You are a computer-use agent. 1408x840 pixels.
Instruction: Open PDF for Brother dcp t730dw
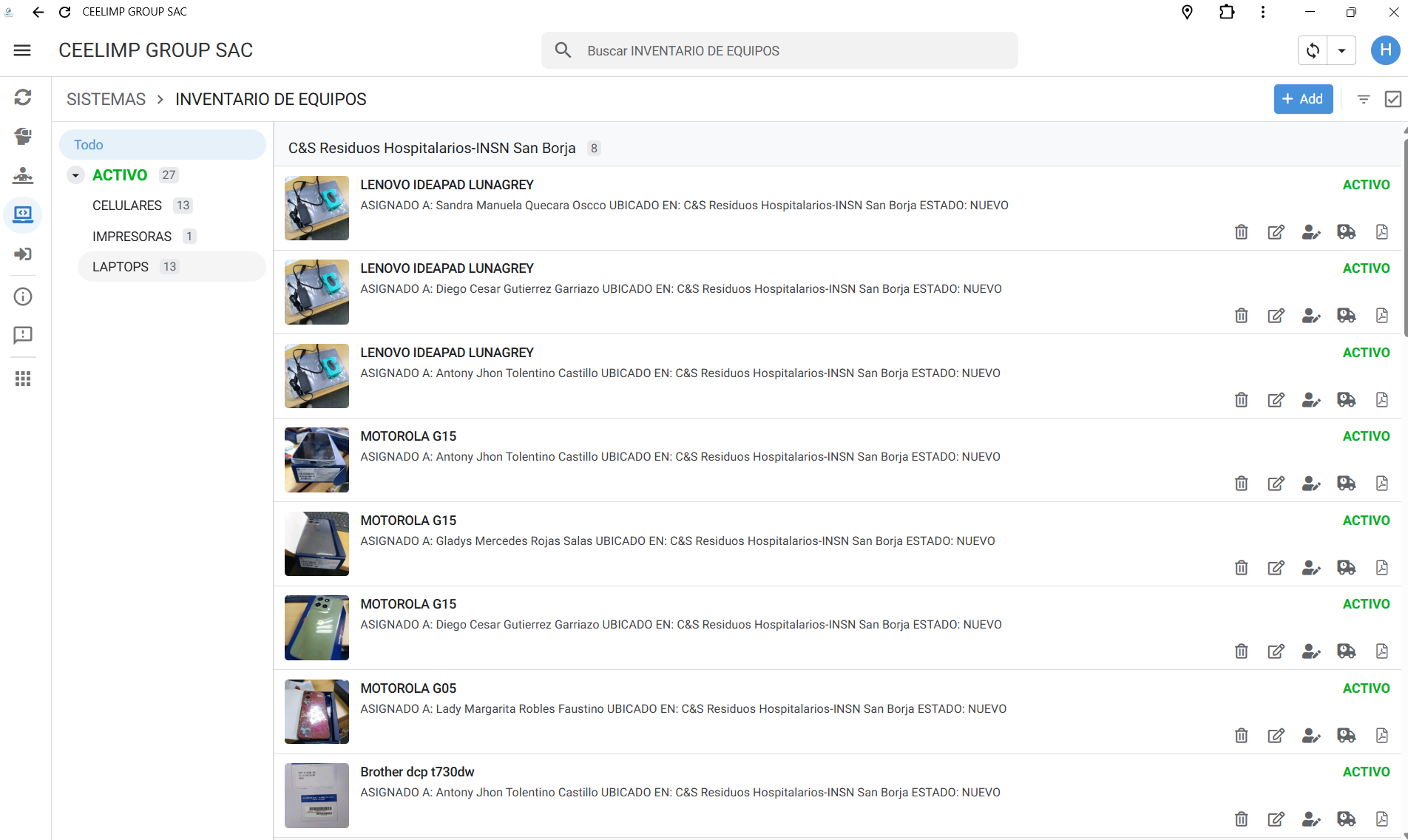coord(1381,819)
